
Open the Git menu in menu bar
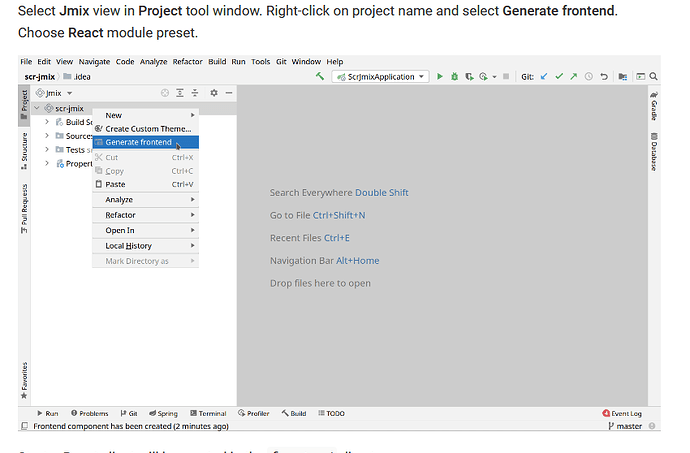(281, 62)
